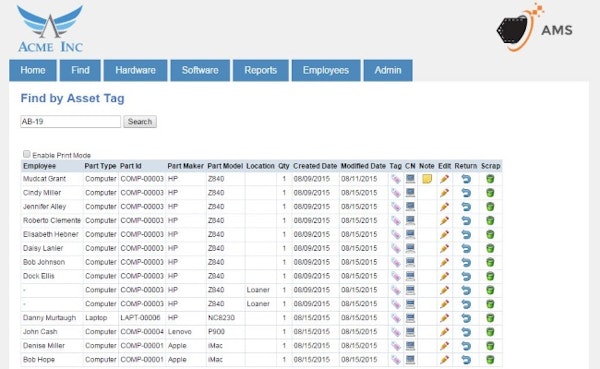The height and width of the screenshot is (369, 600).
Task: Click the Employee column header
Action: point(39,166)
